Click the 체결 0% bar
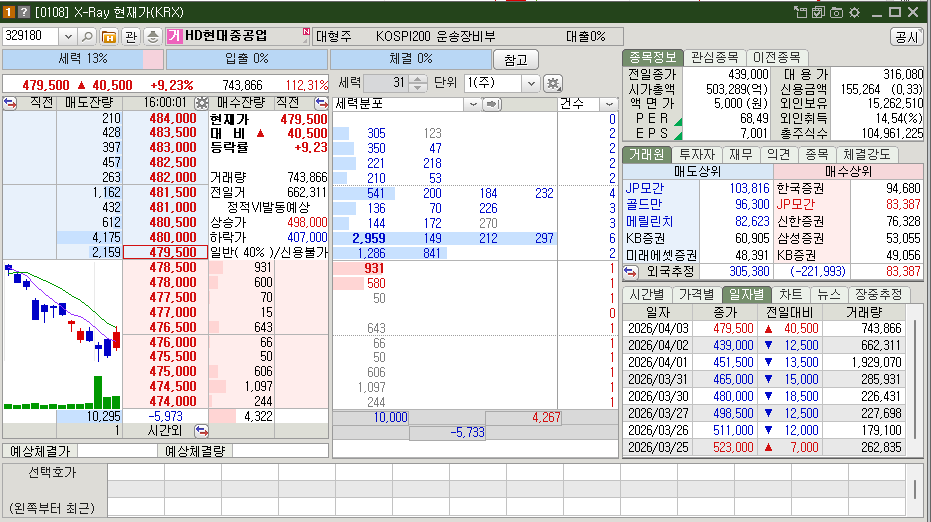The width and height of the screenshot is (931, 522). [x=411, y=59]
